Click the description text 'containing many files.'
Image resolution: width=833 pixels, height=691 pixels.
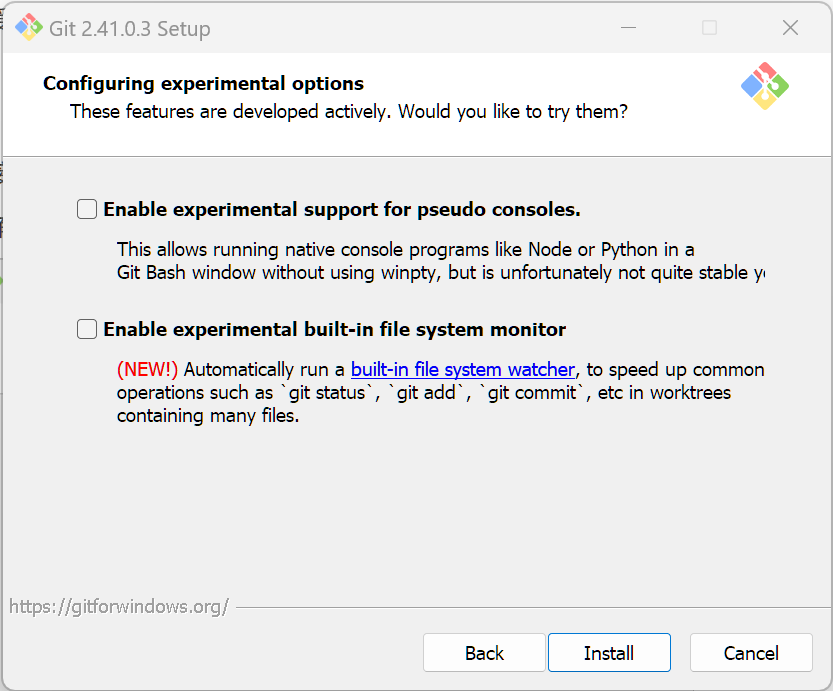coord(207,416)
